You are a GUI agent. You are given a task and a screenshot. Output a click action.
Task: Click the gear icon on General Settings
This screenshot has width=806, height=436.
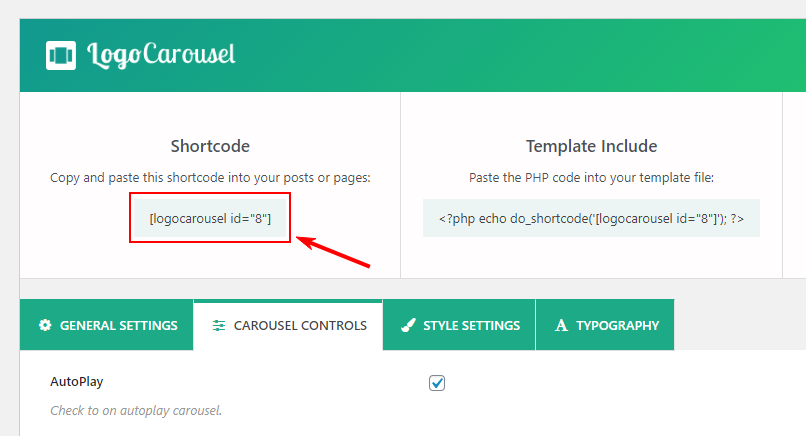pos(45,325)
